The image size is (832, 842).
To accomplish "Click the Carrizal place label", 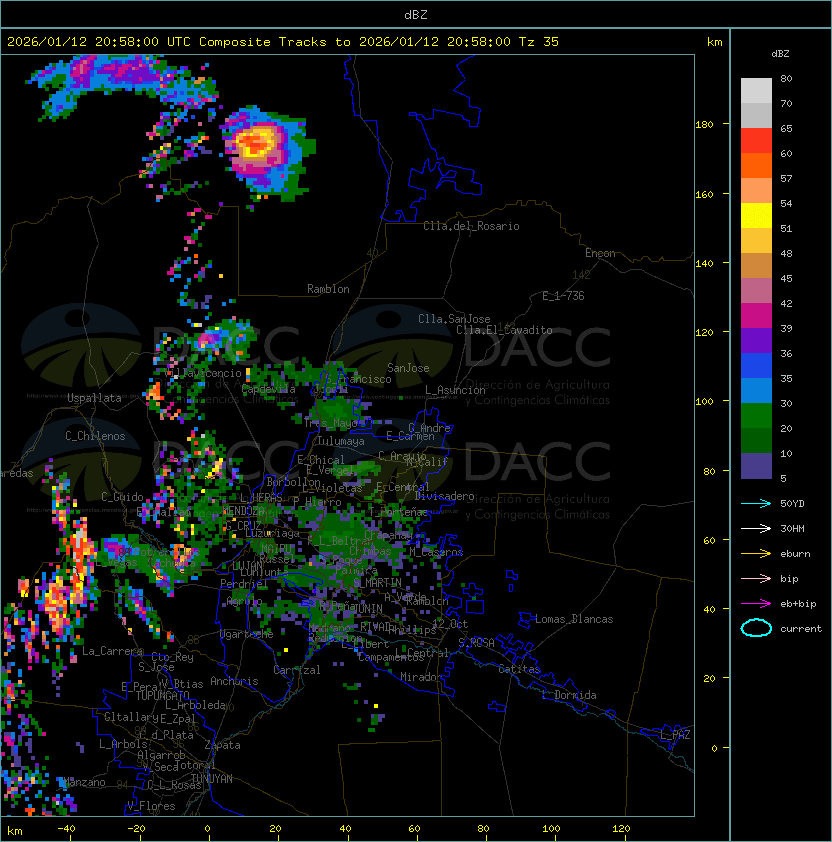I will [x=297, y=670].
